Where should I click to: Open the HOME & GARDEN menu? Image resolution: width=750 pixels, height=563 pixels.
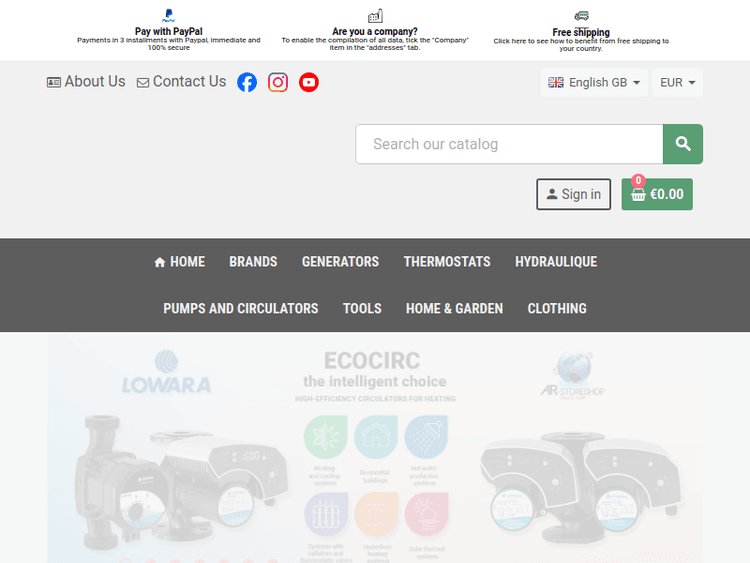pos(454,309)
